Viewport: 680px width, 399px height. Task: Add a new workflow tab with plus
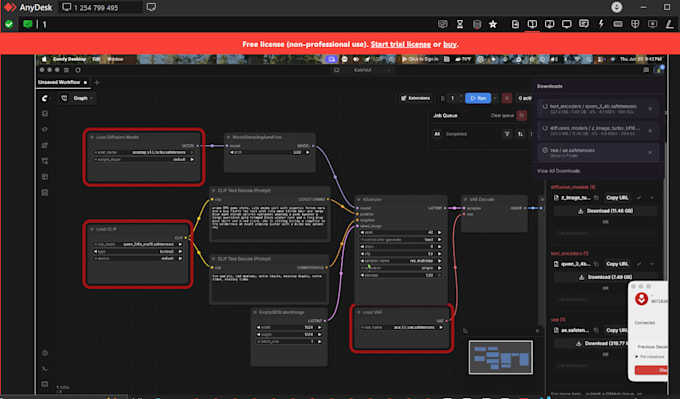97,82
